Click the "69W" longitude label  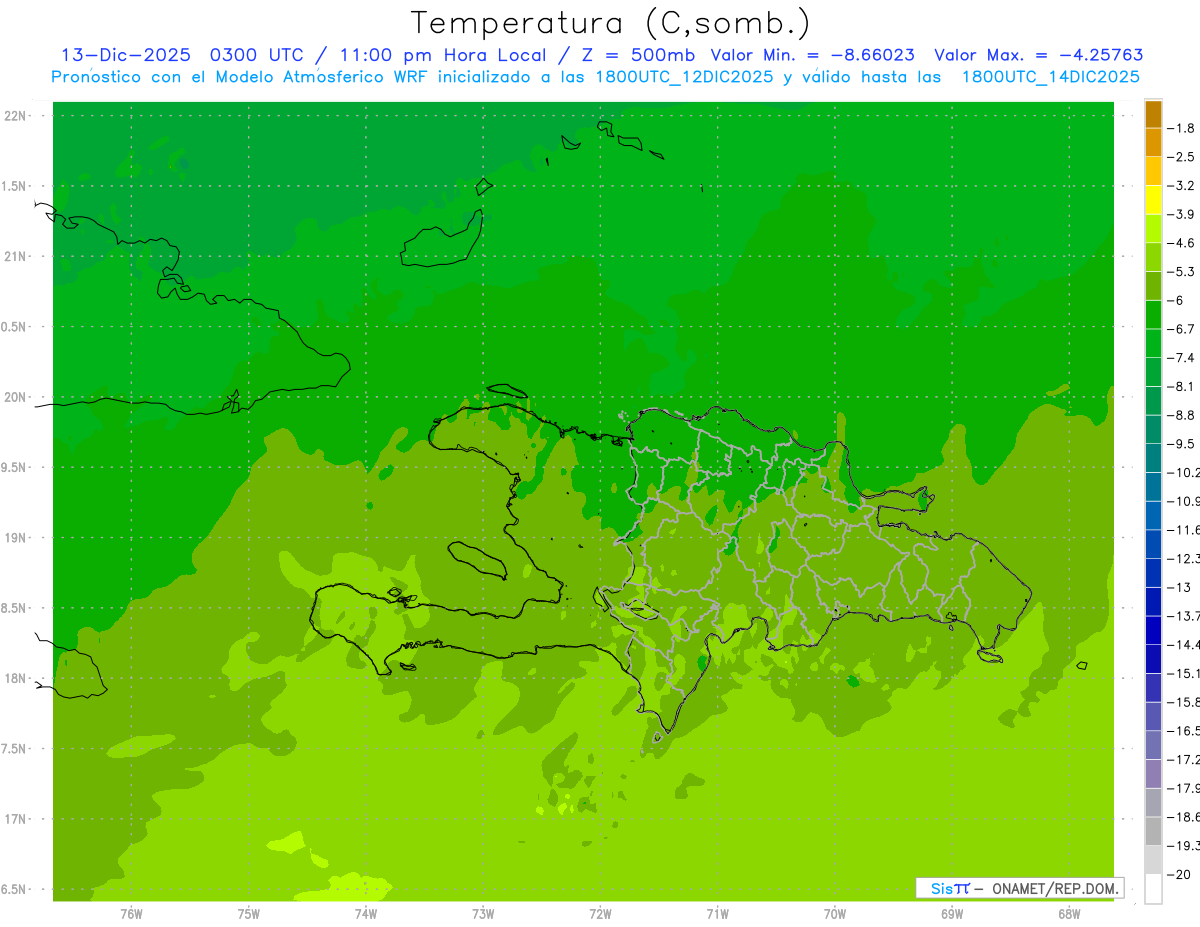(952, 914)
